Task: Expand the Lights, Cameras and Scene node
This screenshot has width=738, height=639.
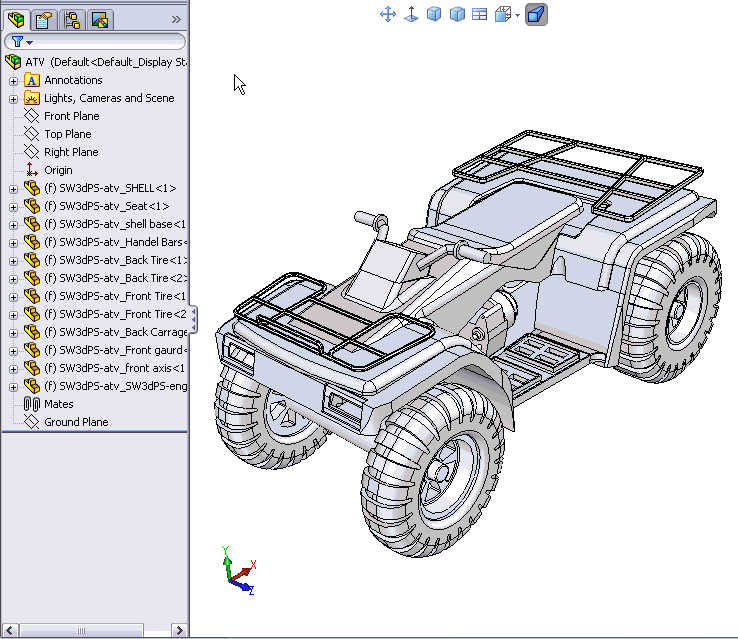Action: pos(13,98)
